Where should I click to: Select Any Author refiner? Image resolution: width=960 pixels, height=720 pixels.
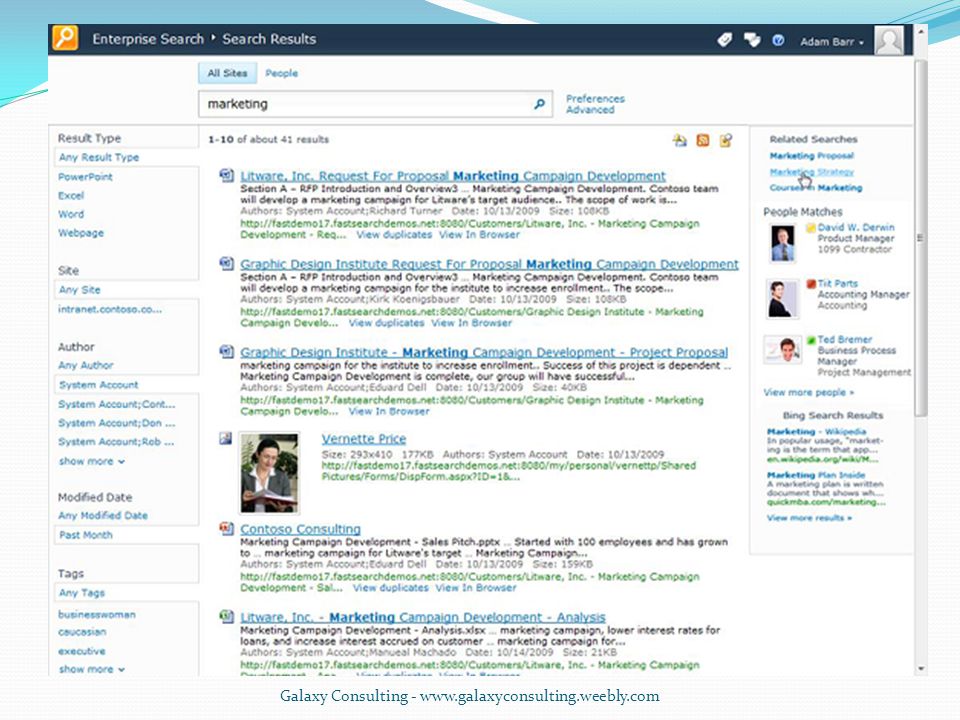[86, 366]
